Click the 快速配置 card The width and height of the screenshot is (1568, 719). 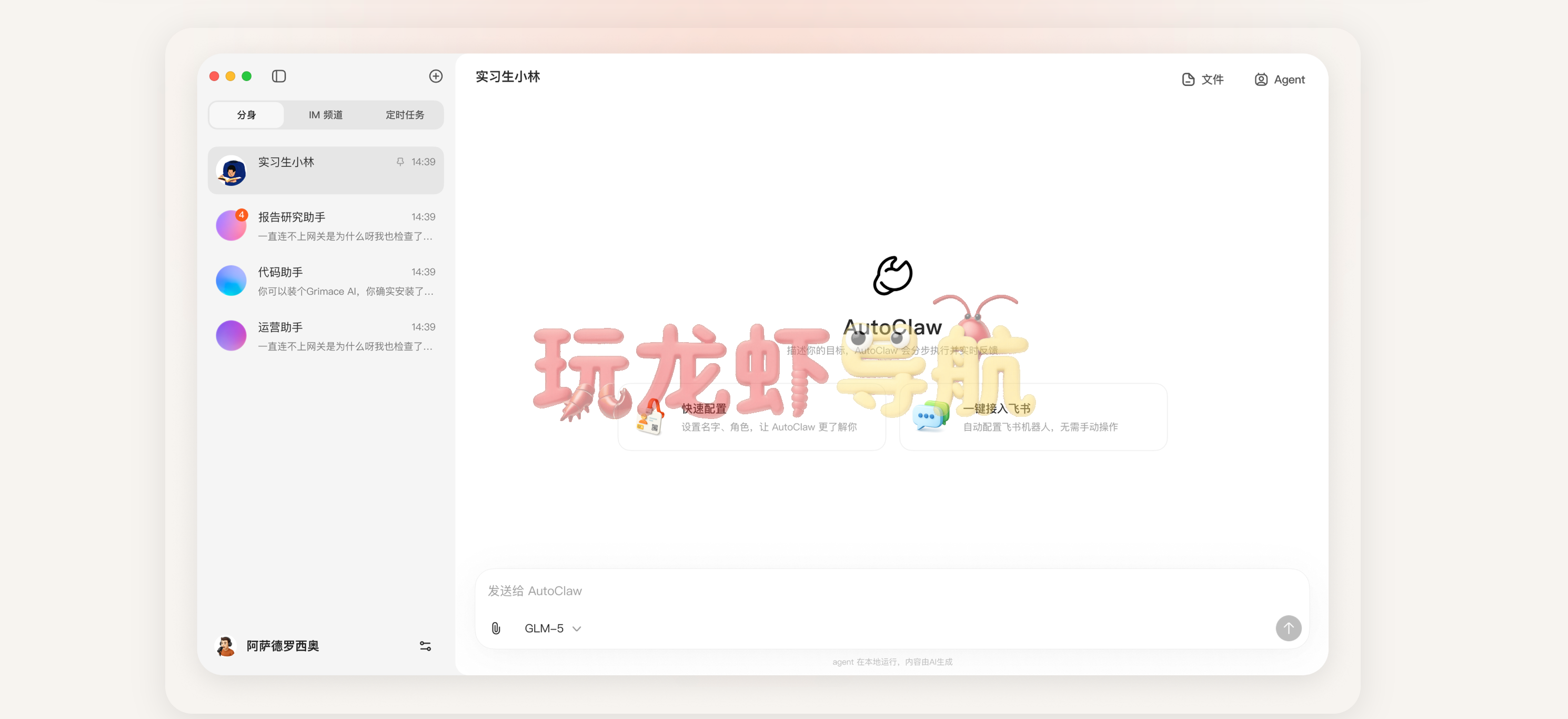(752, 417)
